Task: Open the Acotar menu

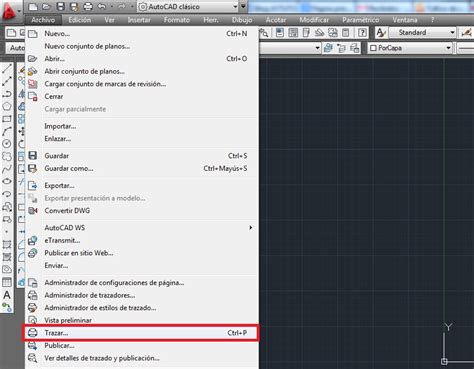Action: [x=276, y=20]
